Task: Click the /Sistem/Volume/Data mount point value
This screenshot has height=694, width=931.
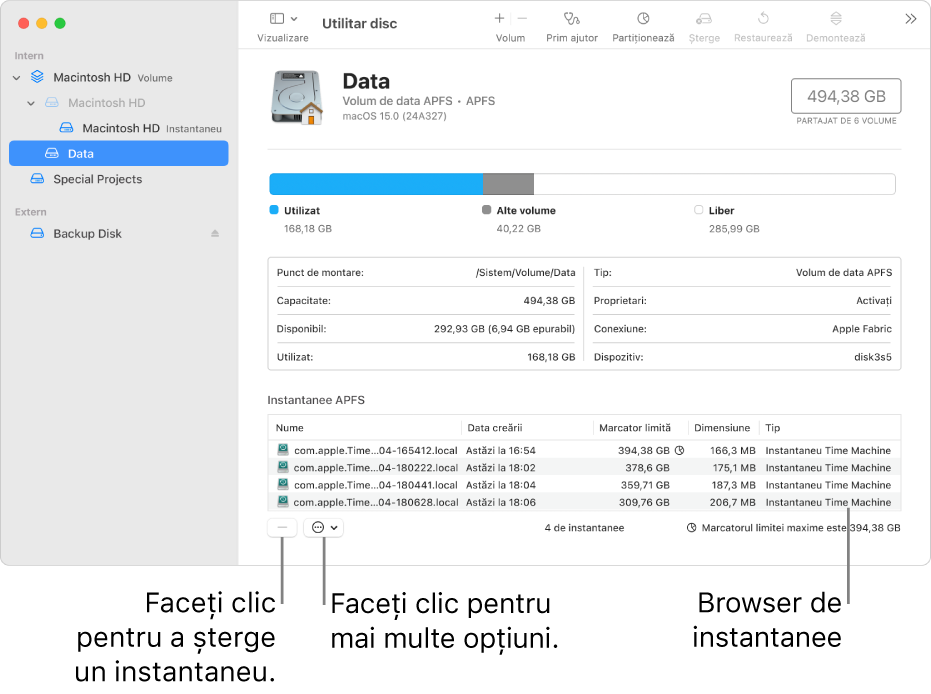Action: [525, 272]
